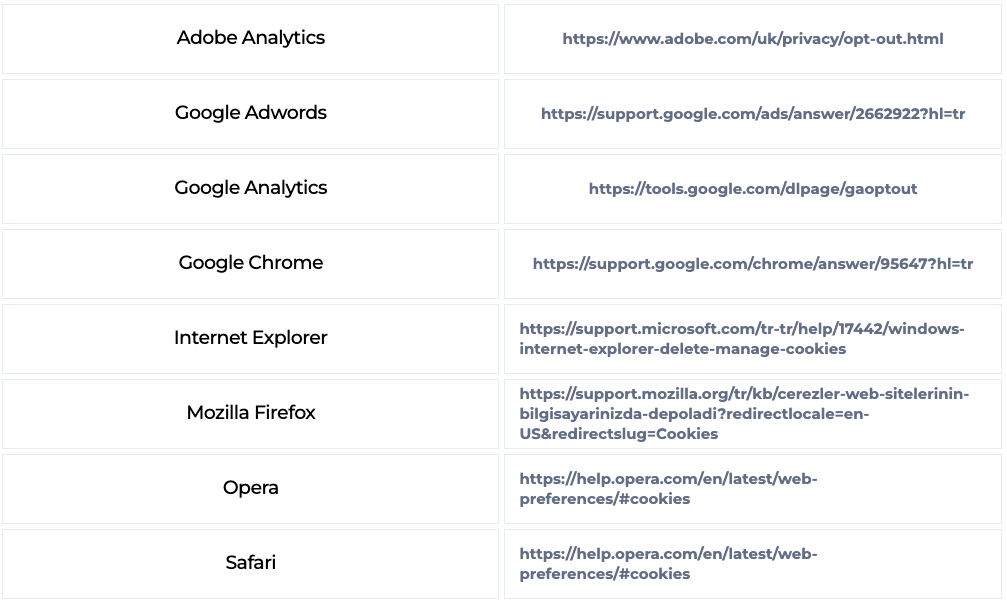Click the Adobe Analytics cell label
Image resolution: width=1007 pixels, height=606 pixels.
coord(250,38)
